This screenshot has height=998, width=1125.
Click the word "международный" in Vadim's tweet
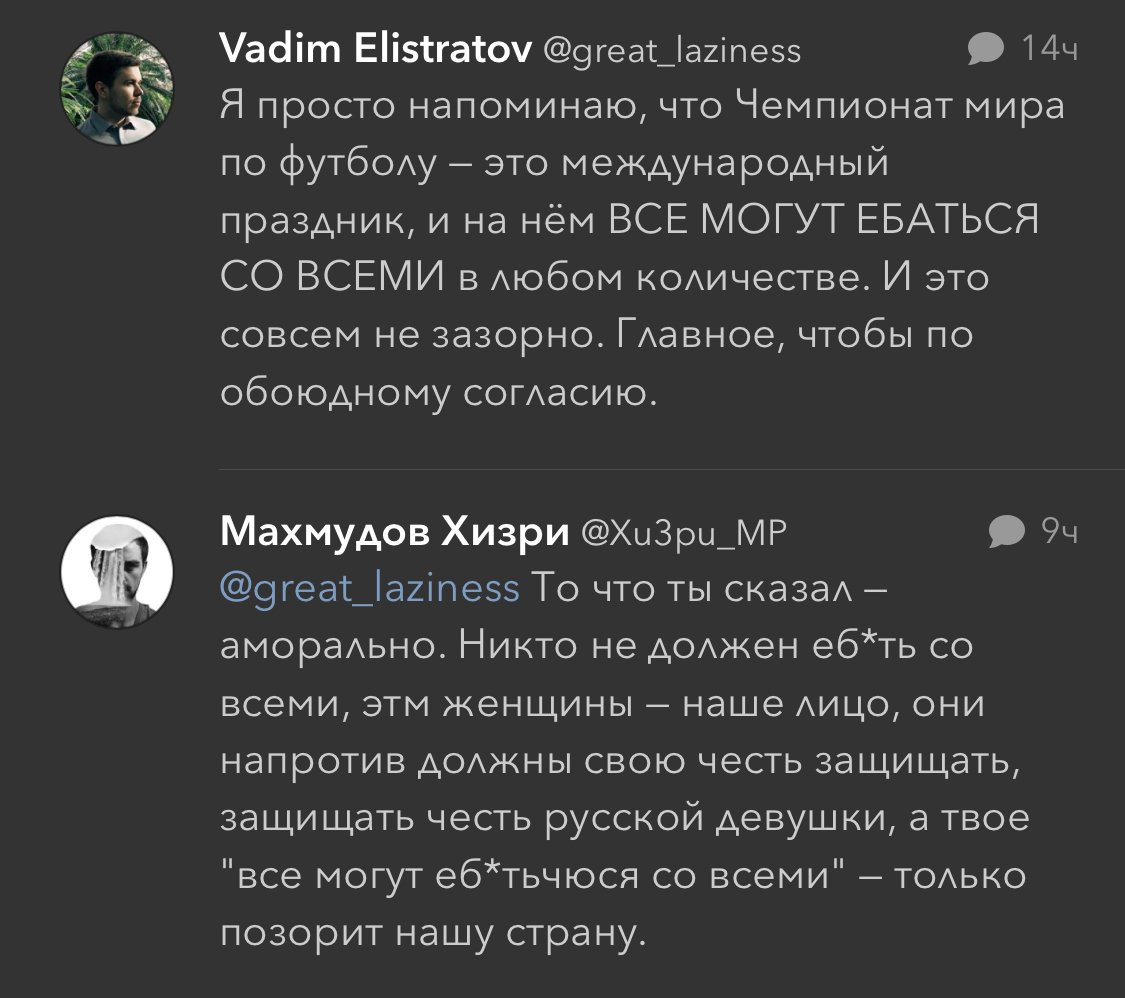(x=724, y=162)
